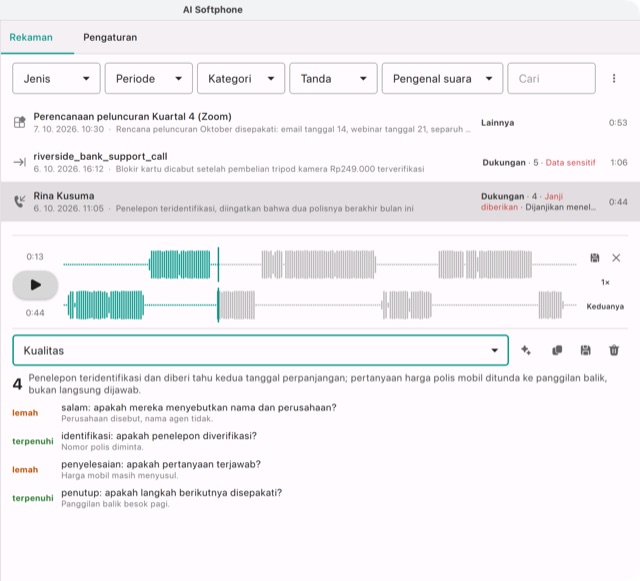Image resolution: width=640 pixels, height=581 pixels.
Task: Open the Tanda filter dropdown
Action: pyautogui.click(x=333, y=78)
